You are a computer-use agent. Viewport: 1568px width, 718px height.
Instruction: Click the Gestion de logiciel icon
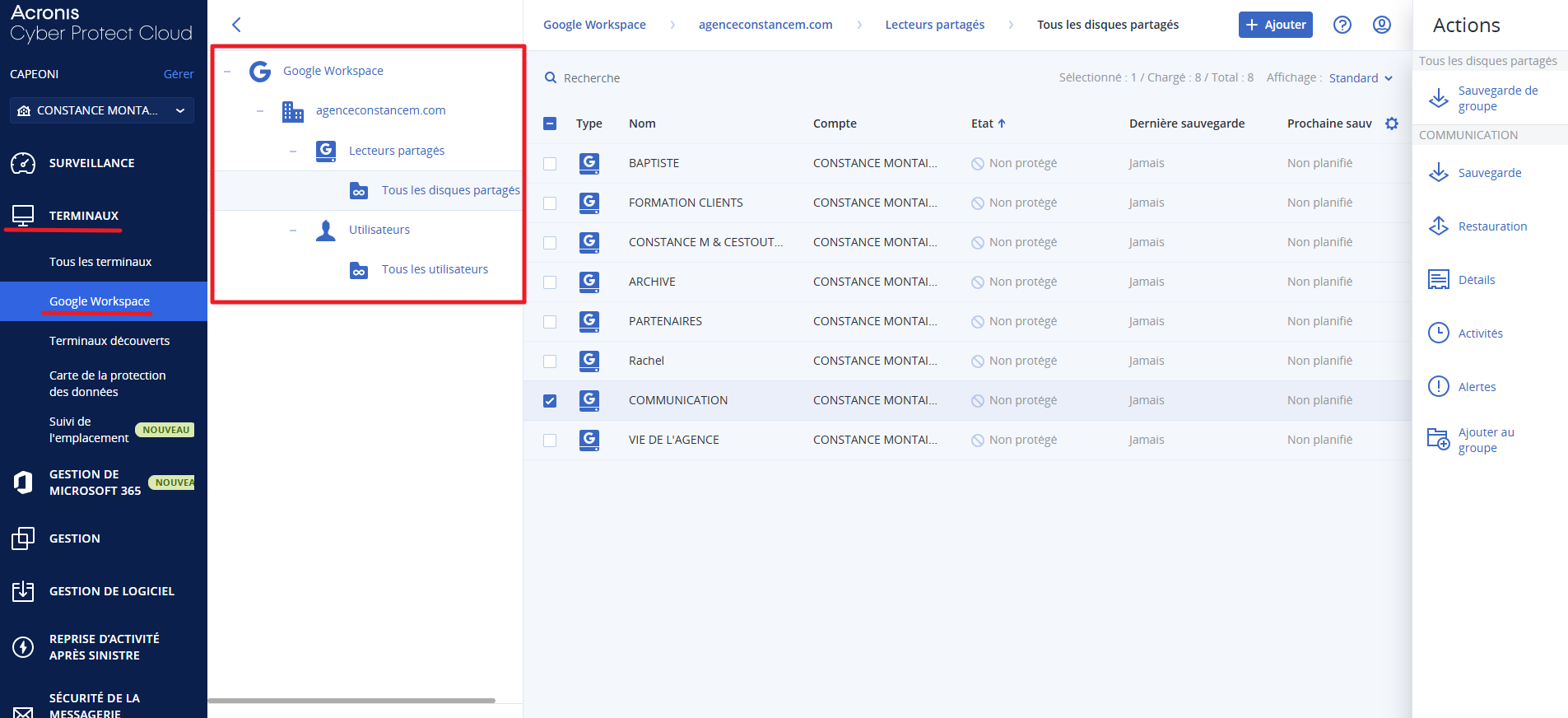[x=23, y=591]
